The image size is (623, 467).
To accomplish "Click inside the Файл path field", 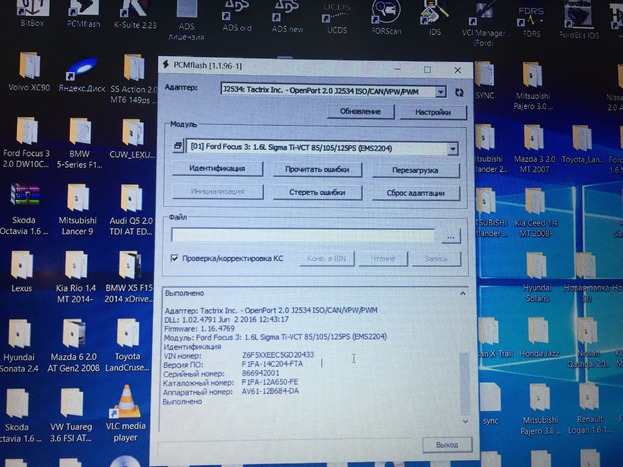I will pyautogui.click(x=302, y=235).
